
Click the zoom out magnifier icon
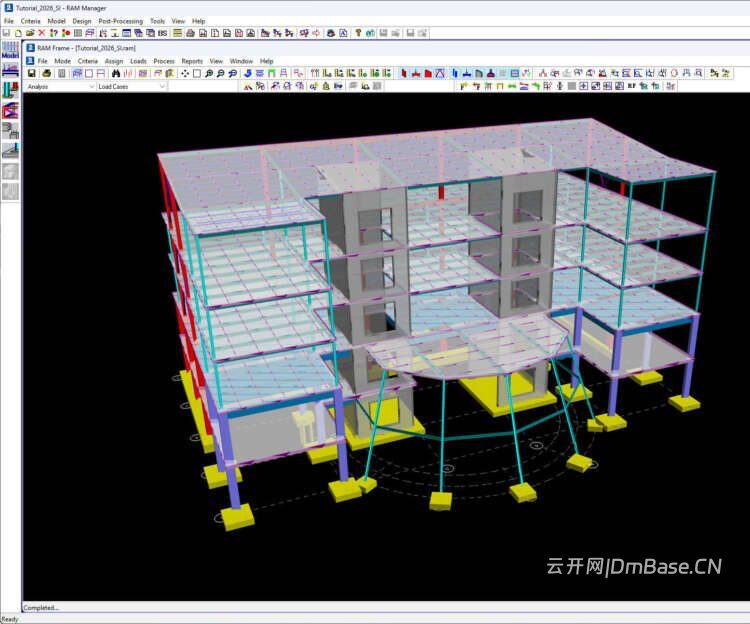(x=221, y=73)
